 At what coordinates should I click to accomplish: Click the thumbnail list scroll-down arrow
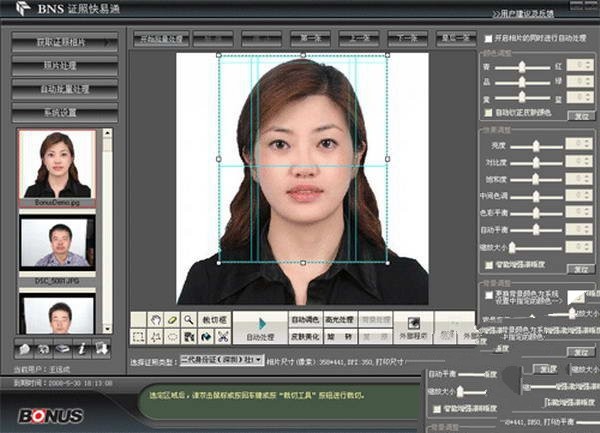(x=108, y=329)
